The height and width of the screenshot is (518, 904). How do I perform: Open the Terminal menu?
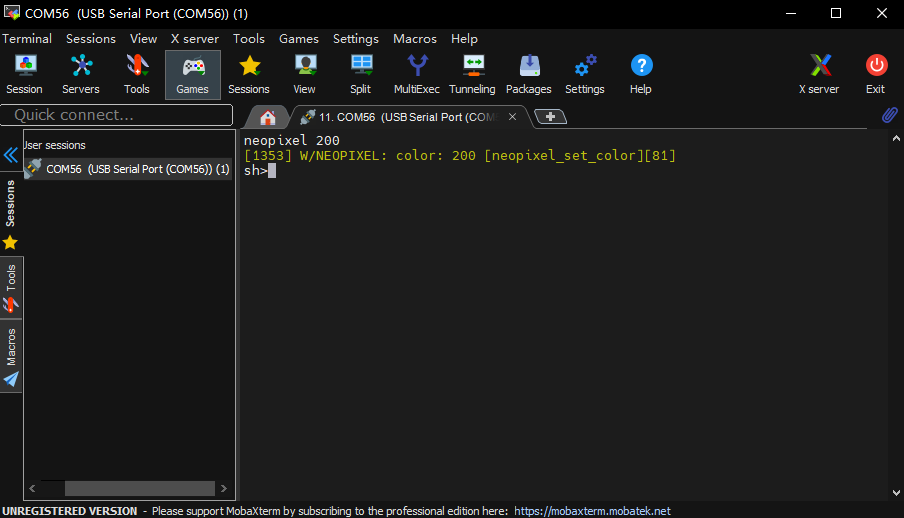click(x=27, y=39)
